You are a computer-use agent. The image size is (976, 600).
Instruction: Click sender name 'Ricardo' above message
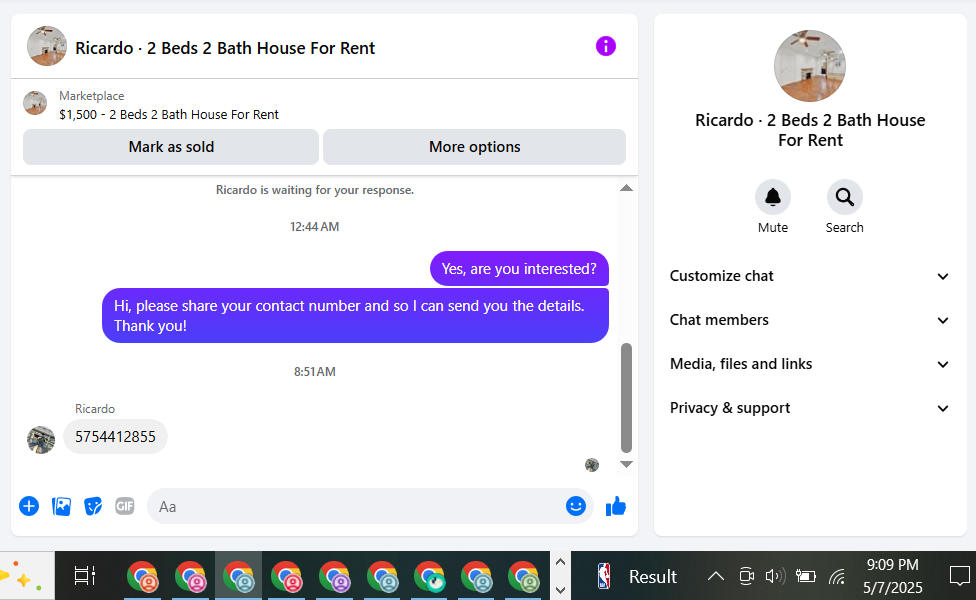(95, 409)
